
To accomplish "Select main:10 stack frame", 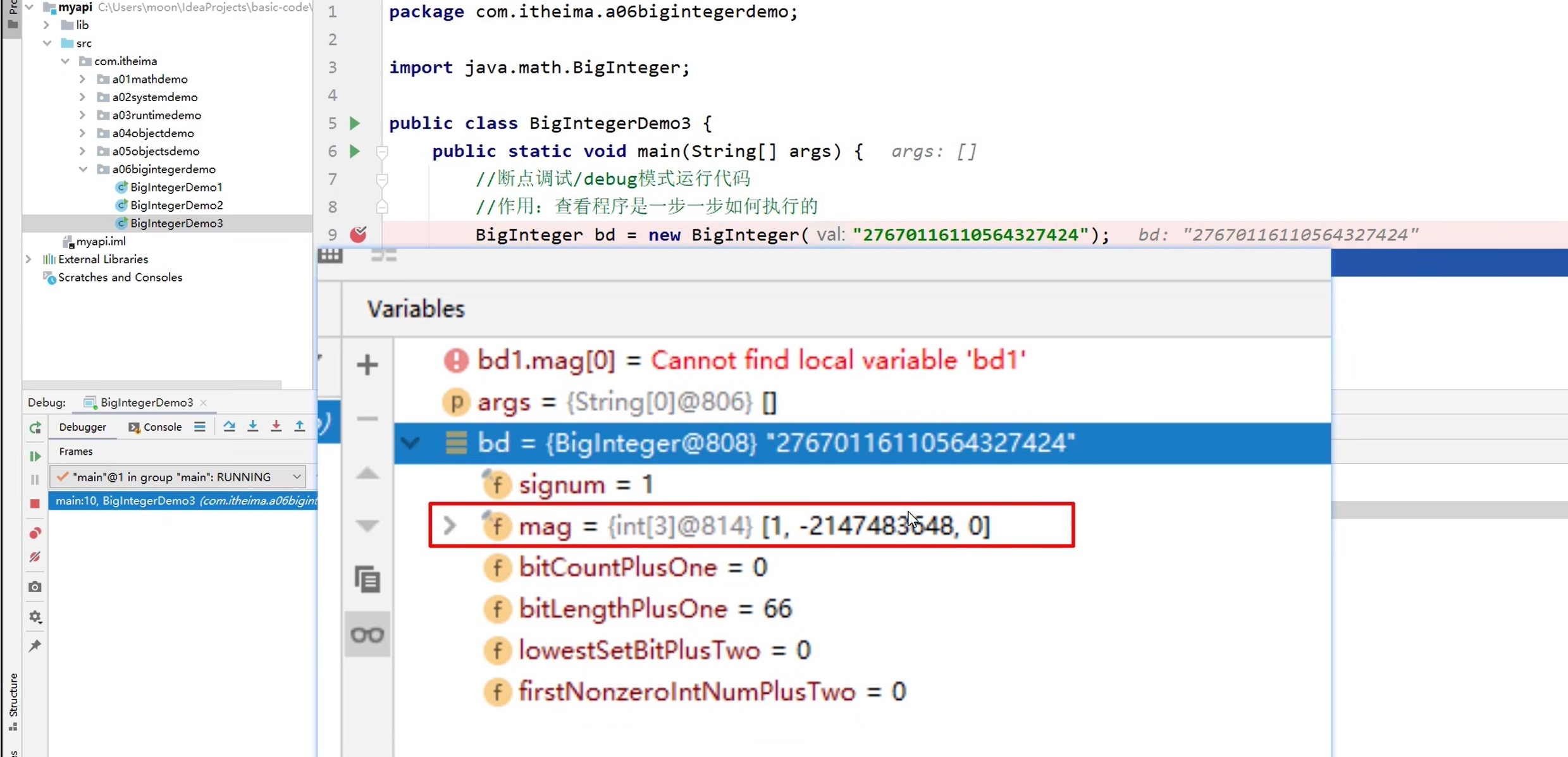I will click(183, 501).
